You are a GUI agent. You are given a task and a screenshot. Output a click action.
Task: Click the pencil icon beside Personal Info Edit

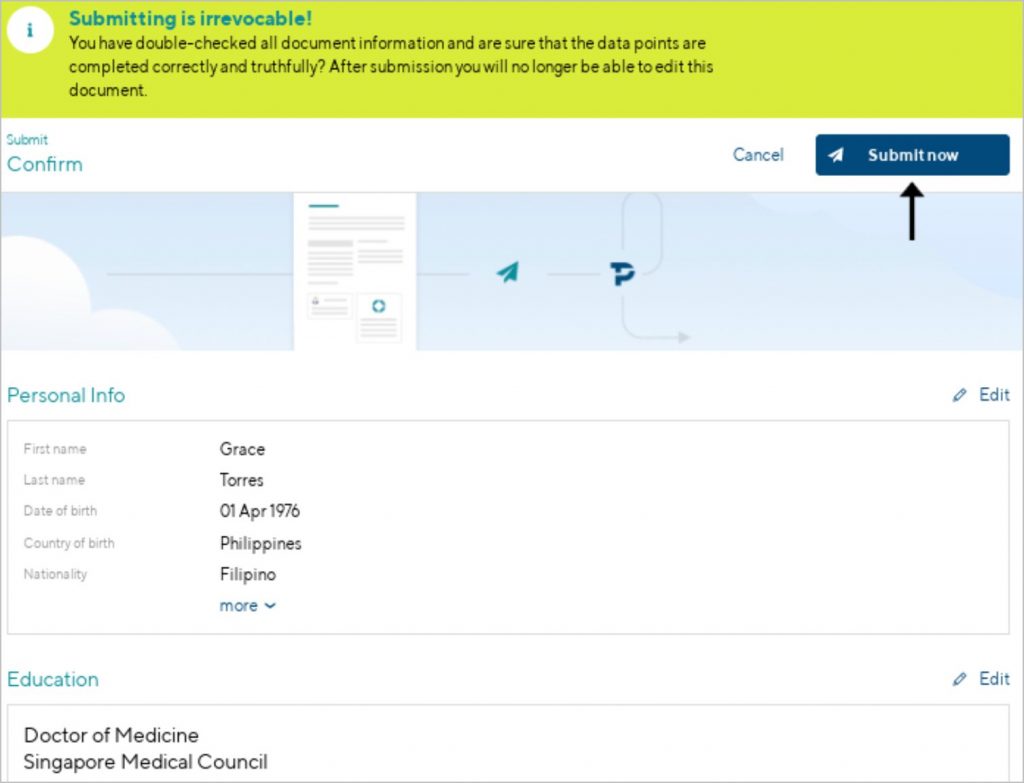[959, 395]
